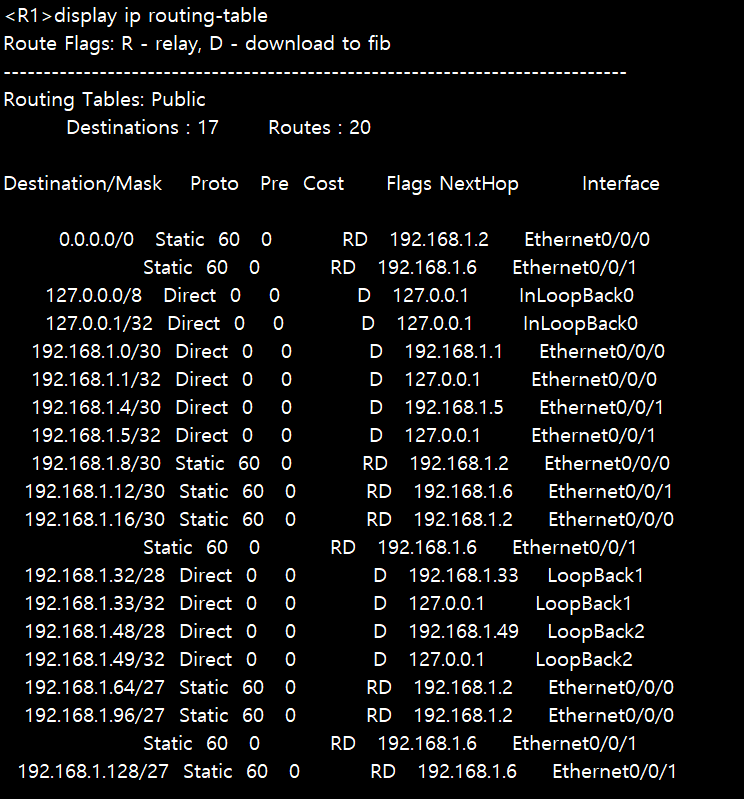Select destination 192.168.1.0/30
744x799 pixels.
(96, 352)
